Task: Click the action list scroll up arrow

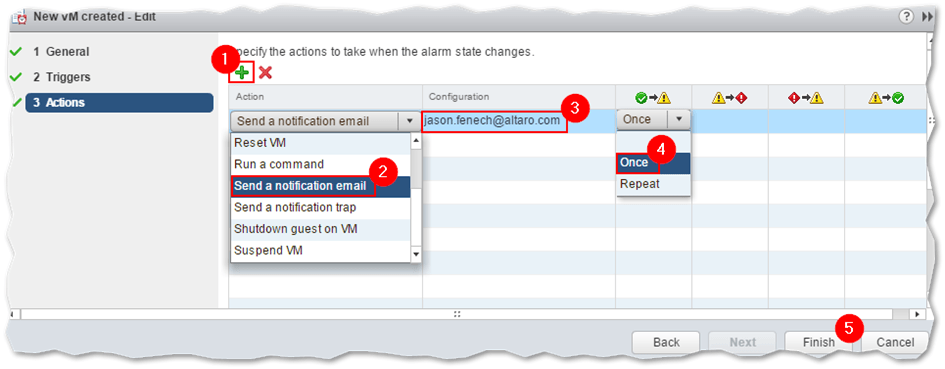Action: [415, 141]
